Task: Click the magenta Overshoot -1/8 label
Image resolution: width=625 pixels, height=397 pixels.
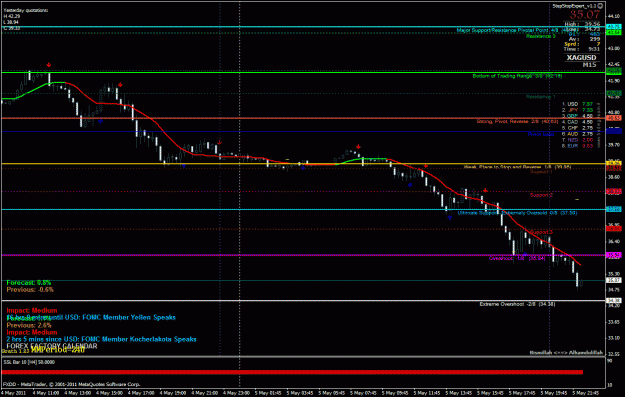Action: click(x=517, y=258)
